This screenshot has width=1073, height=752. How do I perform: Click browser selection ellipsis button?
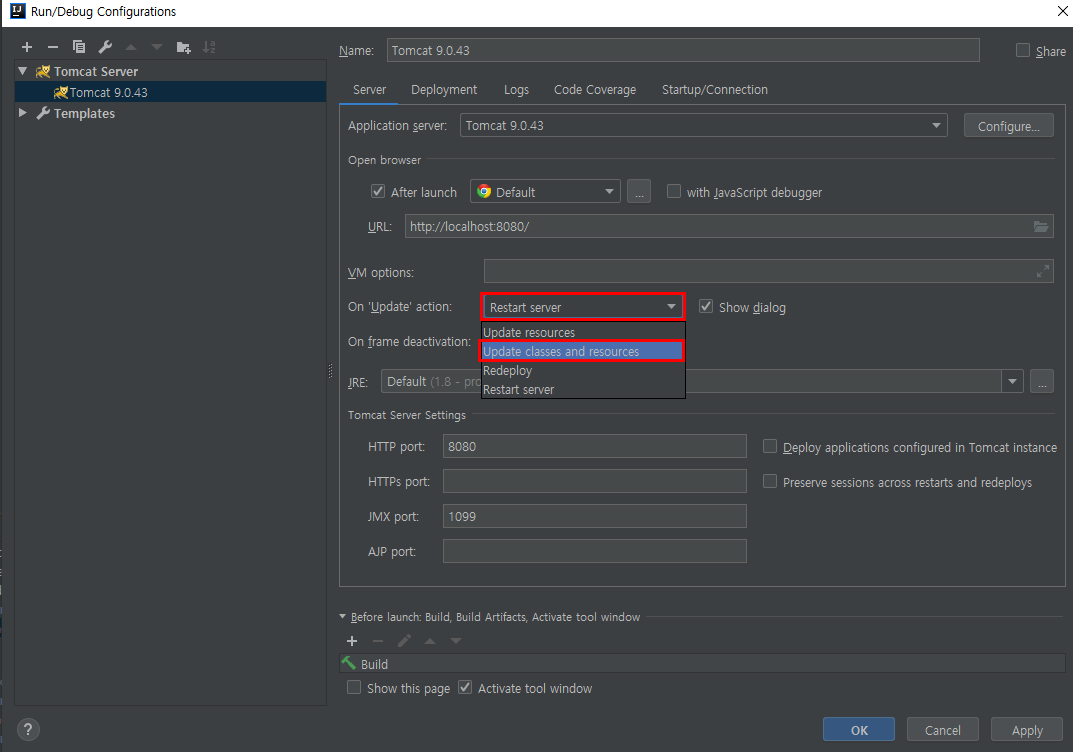[x=638, y=192]
